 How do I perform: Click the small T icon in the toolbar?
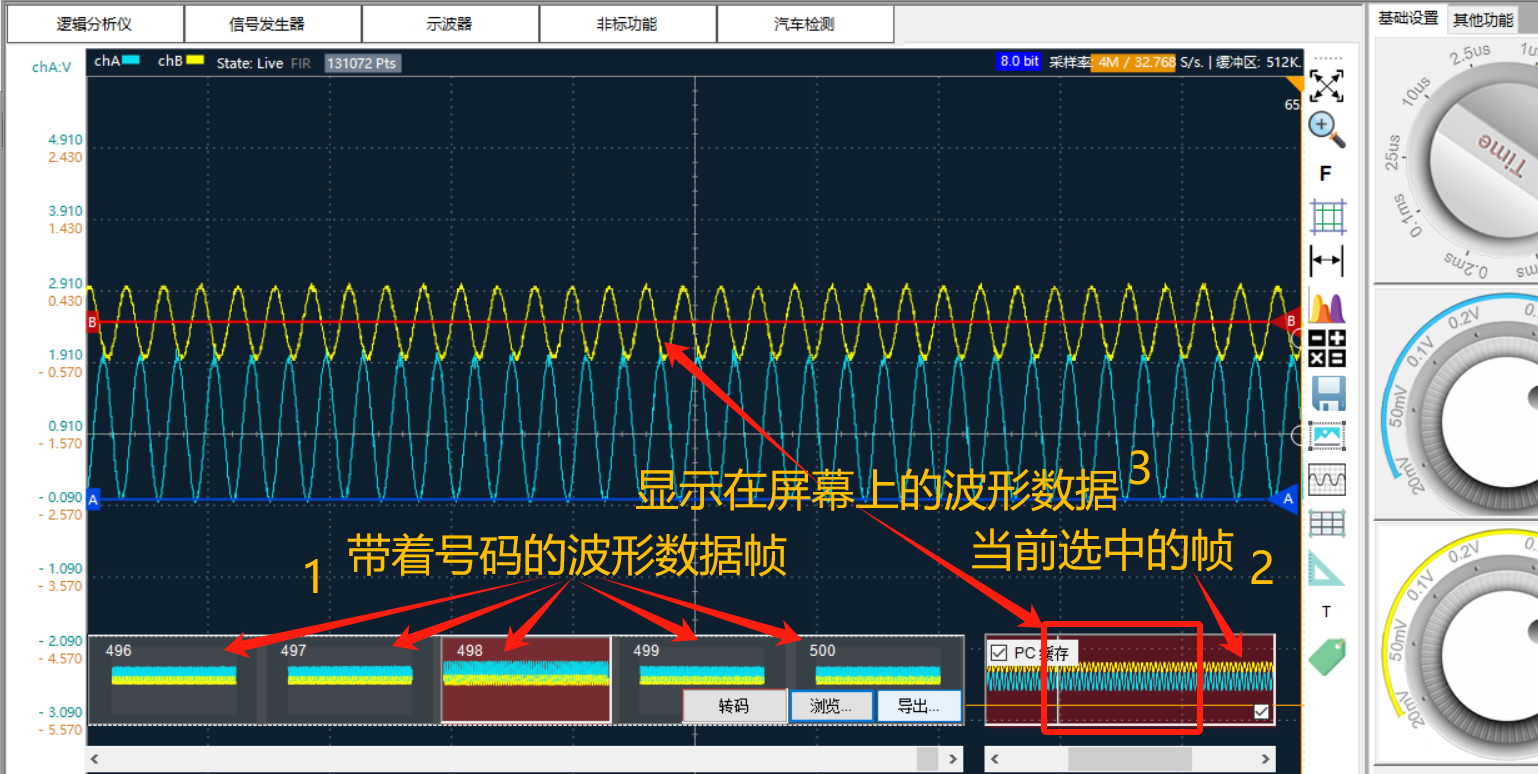coord(1327,611)
